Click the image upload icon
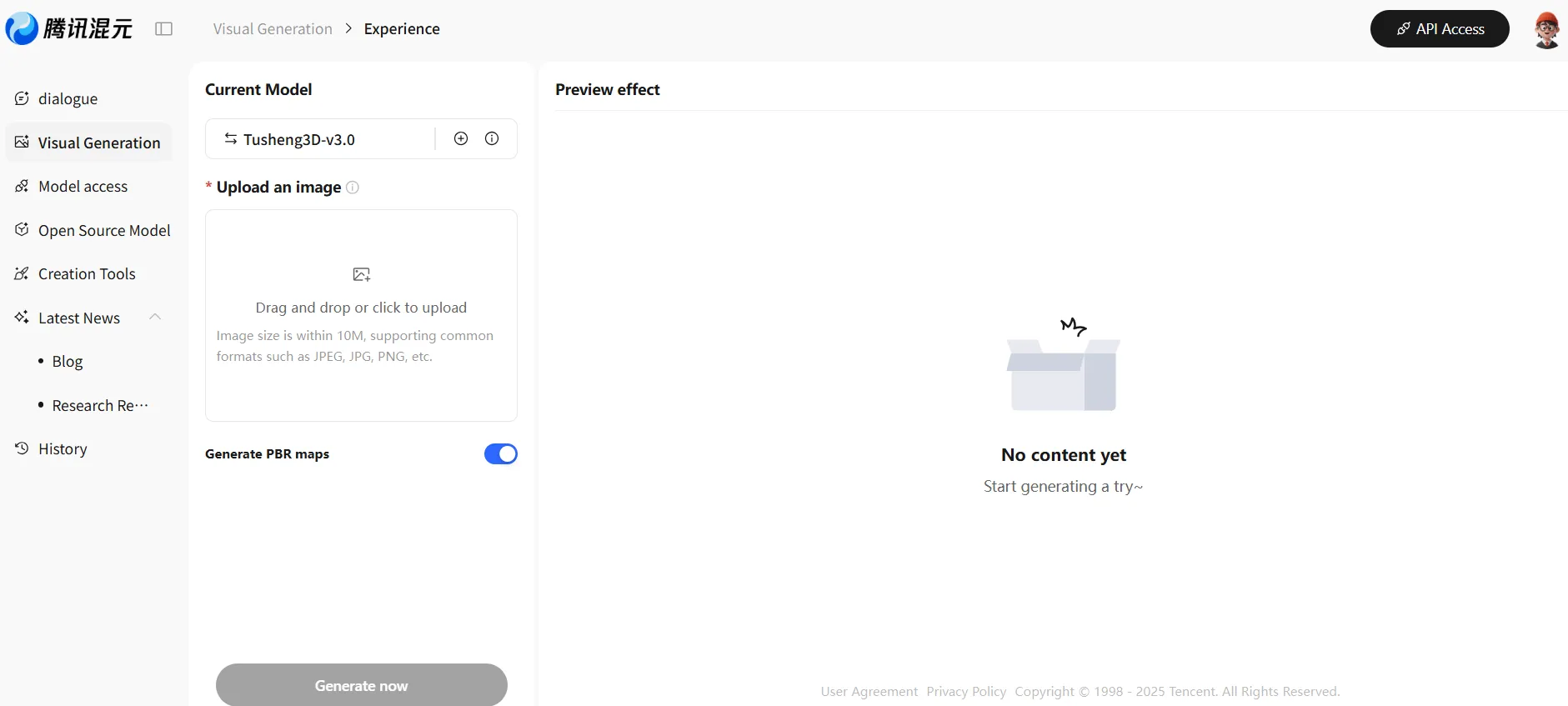 pos(361,274)
